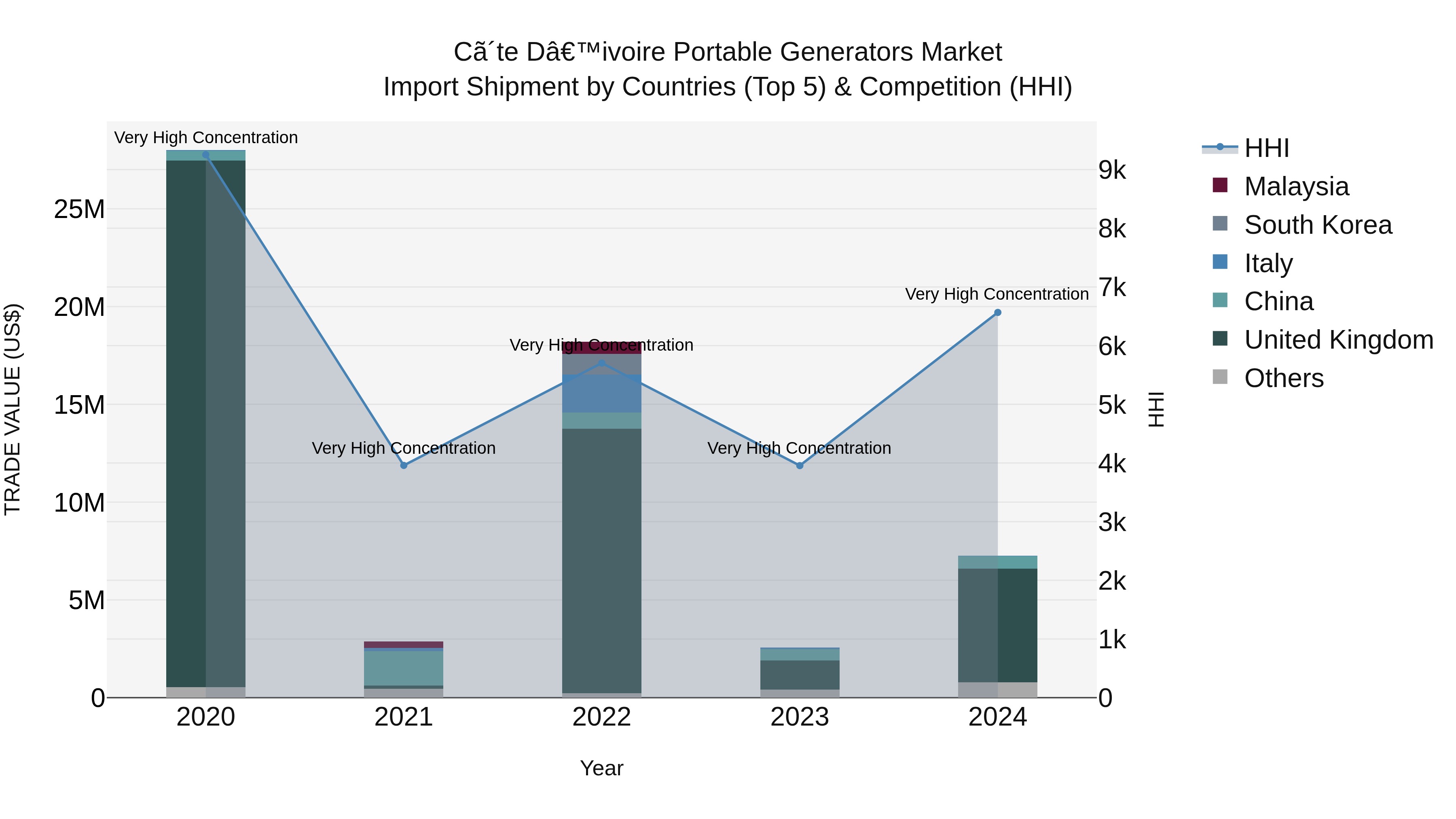Viewport: 1456px width, 819px height.
Task: Select the 2021 HHI data point
Action: pos(404,465)
